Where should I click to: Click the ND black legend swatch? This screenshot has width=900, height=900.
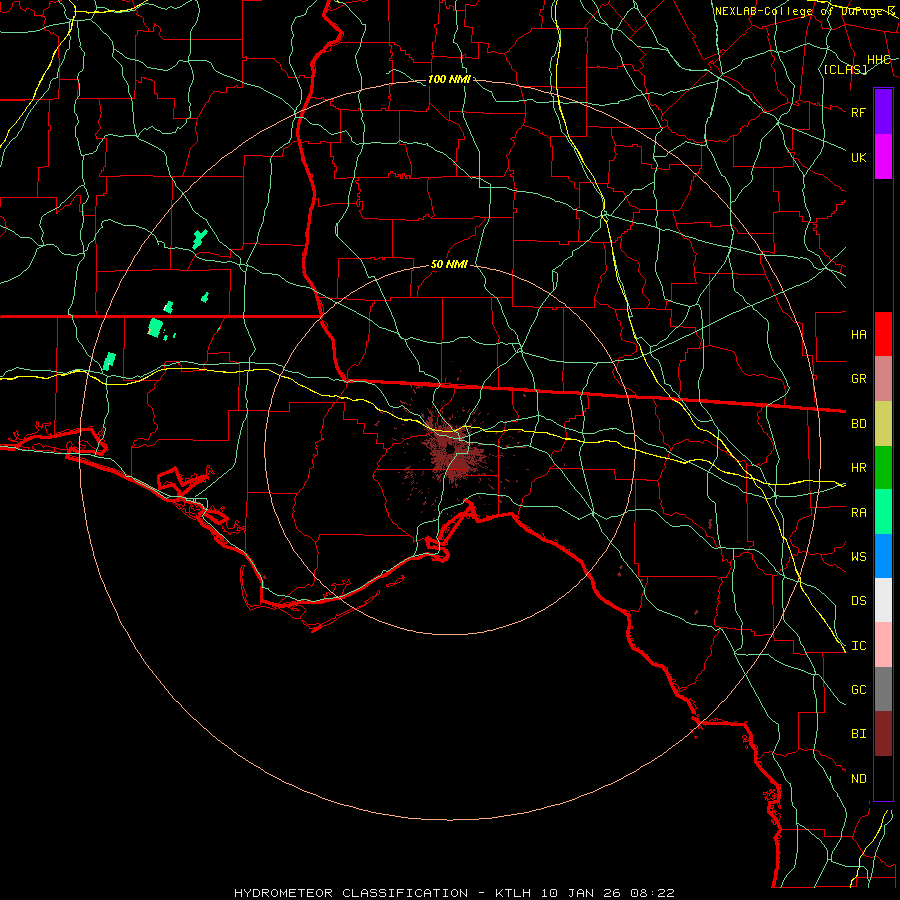coord(883,778)
